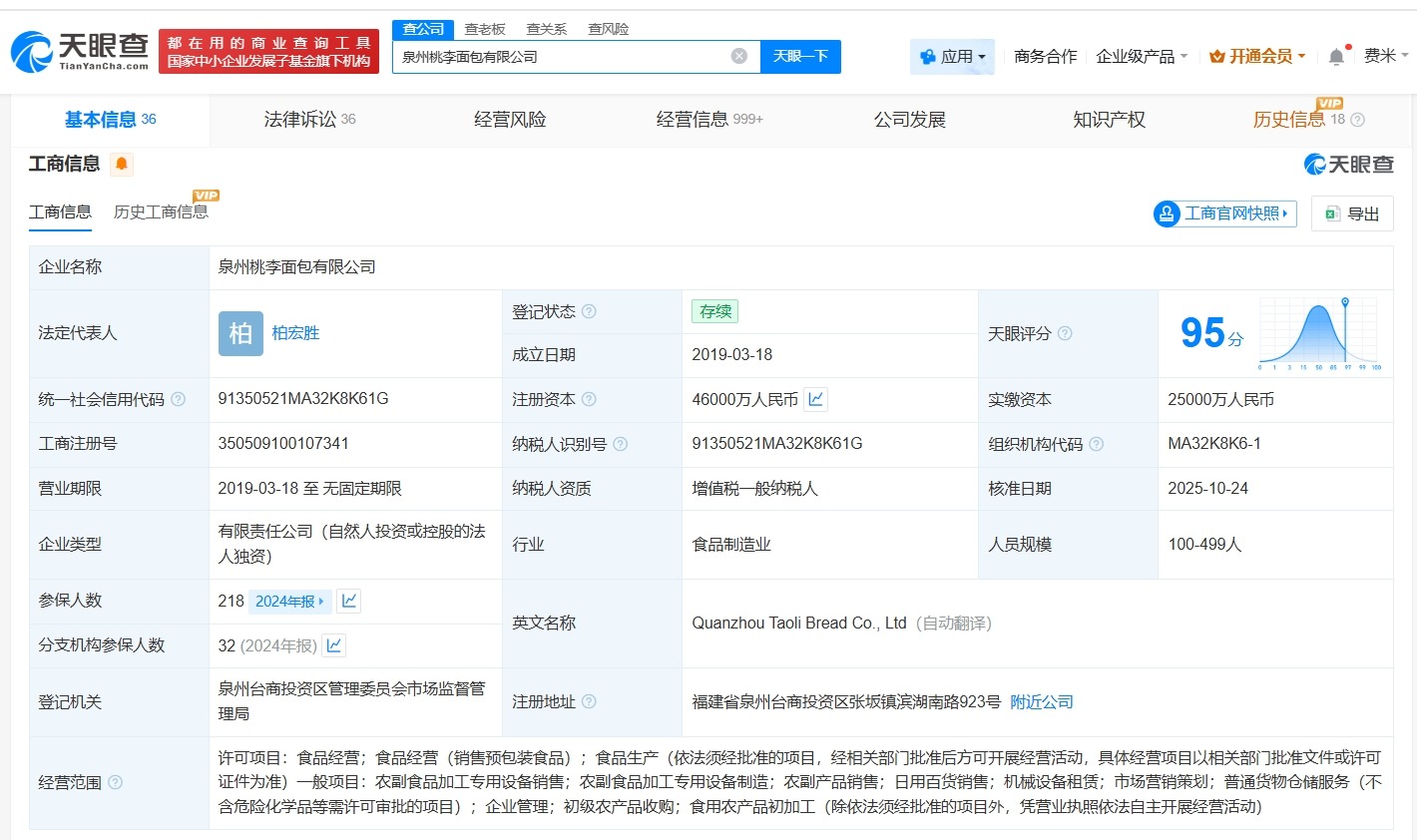The image size is (1417, 840).
Task: Click the VIP badge on 历史信息 tab
Action: [x=1330, y=103]
